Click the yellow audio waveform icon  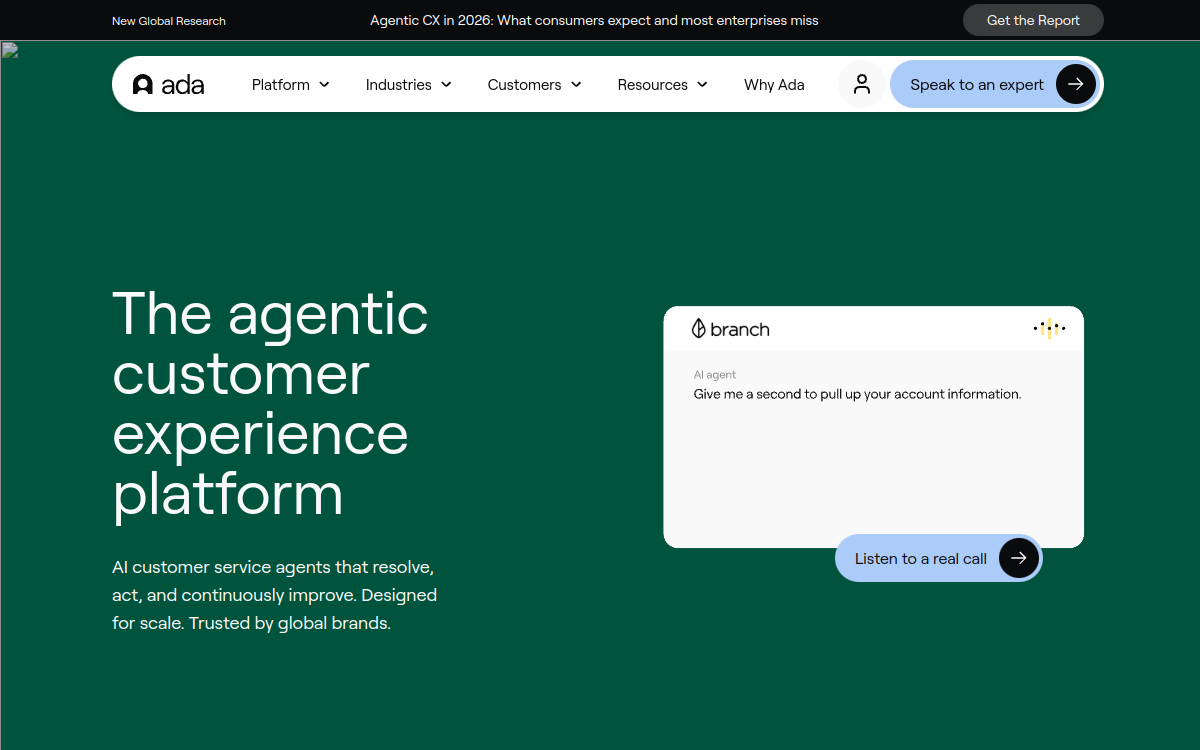1049,328
